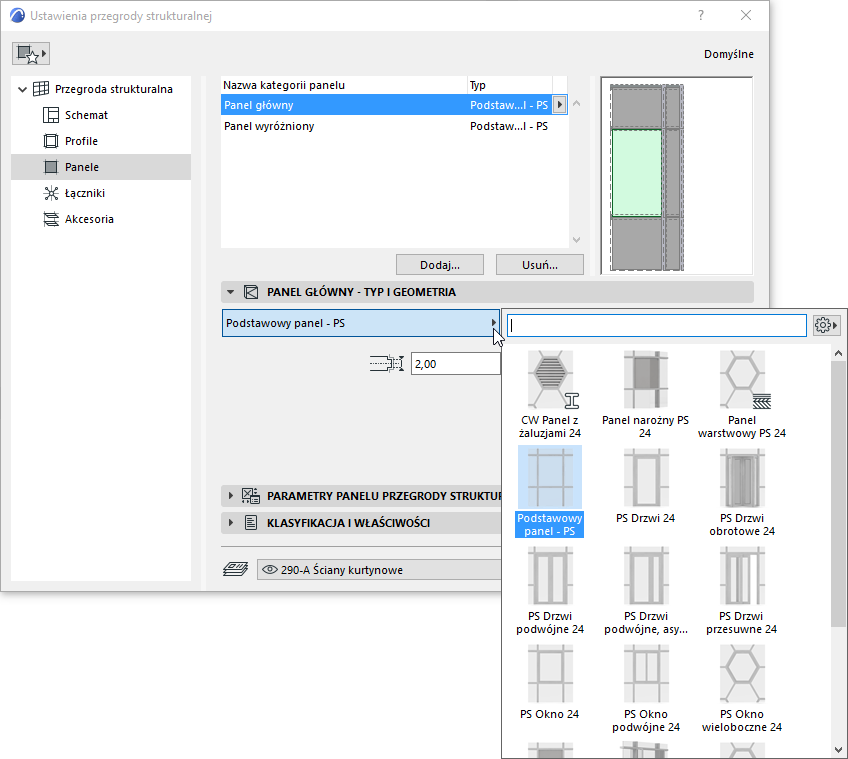
Task: Open the Podstawowy panel - PS type dropdown
Action: 361,323
